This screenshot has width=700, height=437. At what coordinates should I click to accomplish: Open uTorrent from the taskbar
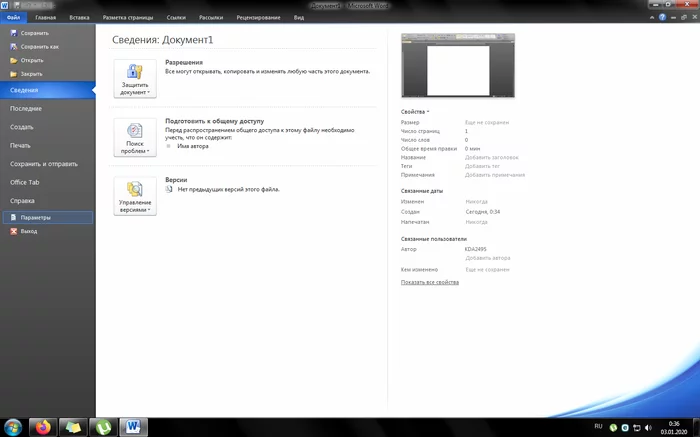click(x=103, y=428)
